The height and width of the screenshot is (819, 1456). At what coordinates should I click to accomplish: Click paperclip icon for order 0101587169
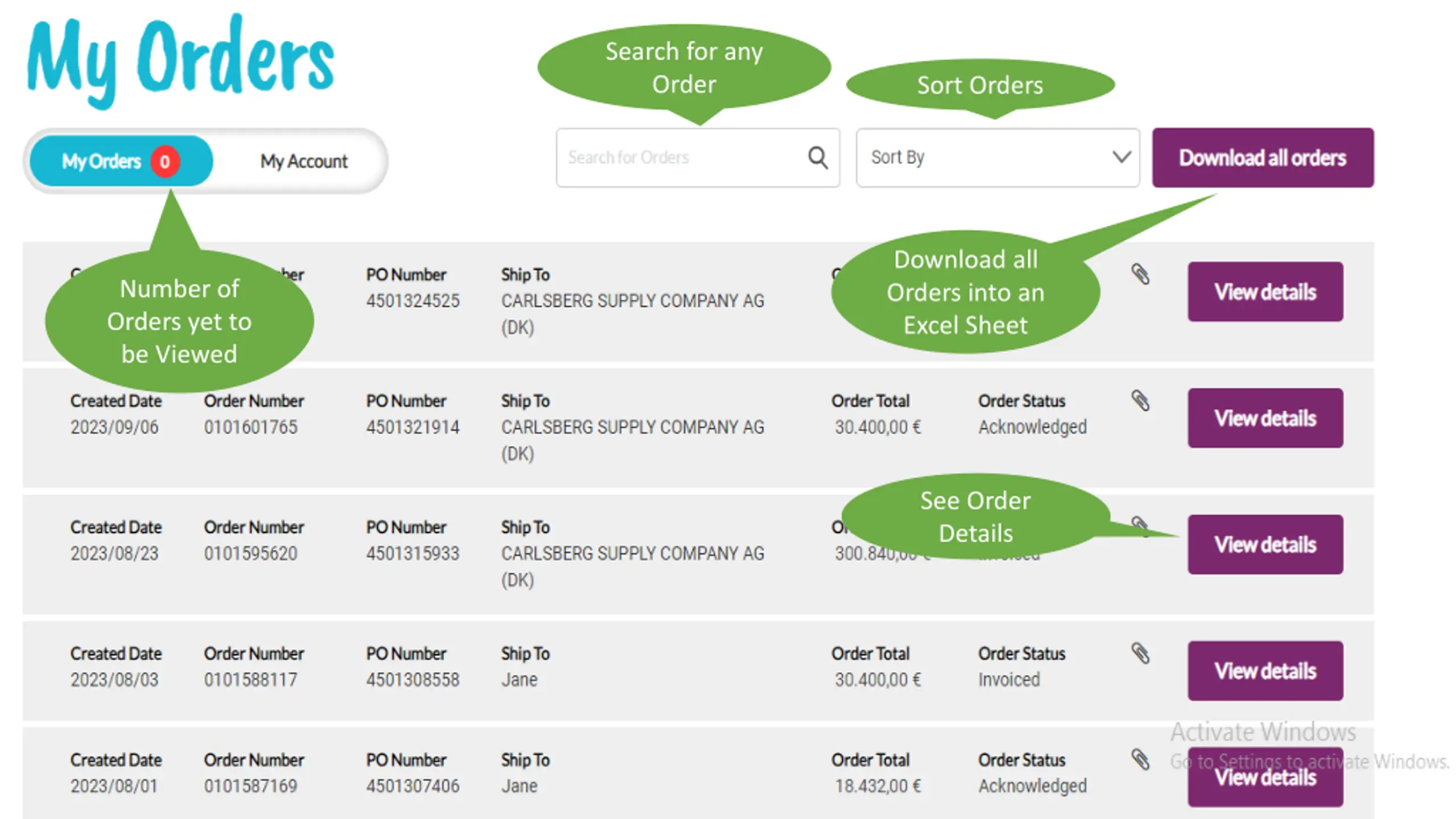coord(1140,760)
